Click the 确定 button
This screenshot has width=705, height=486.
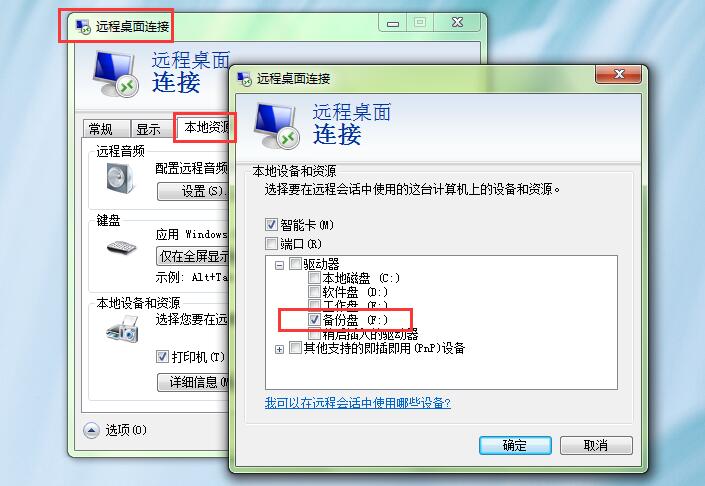[x=515, y=446]
